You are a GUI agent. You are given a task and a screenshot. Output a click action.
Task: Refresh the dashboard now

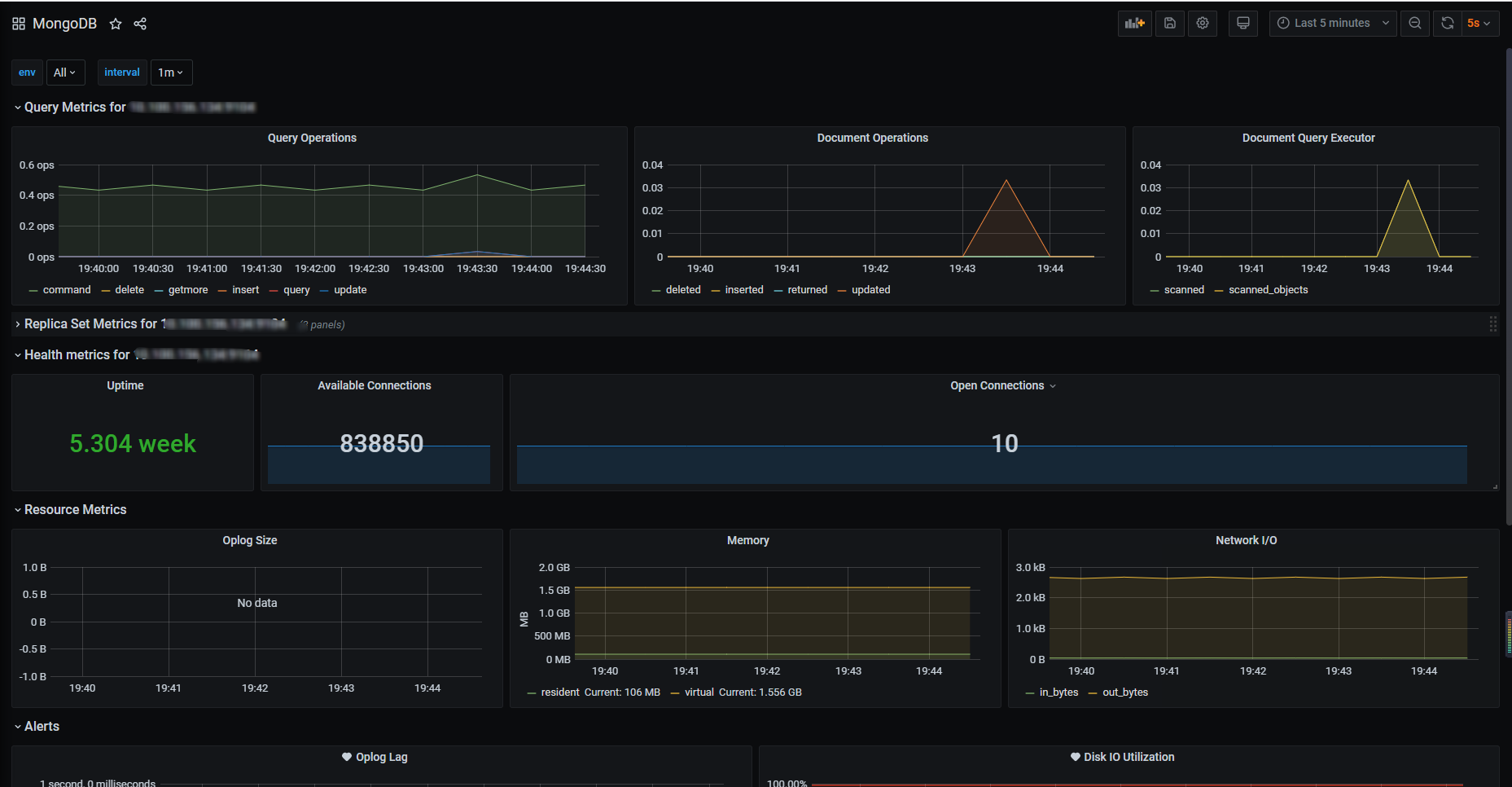(1448, 23)
